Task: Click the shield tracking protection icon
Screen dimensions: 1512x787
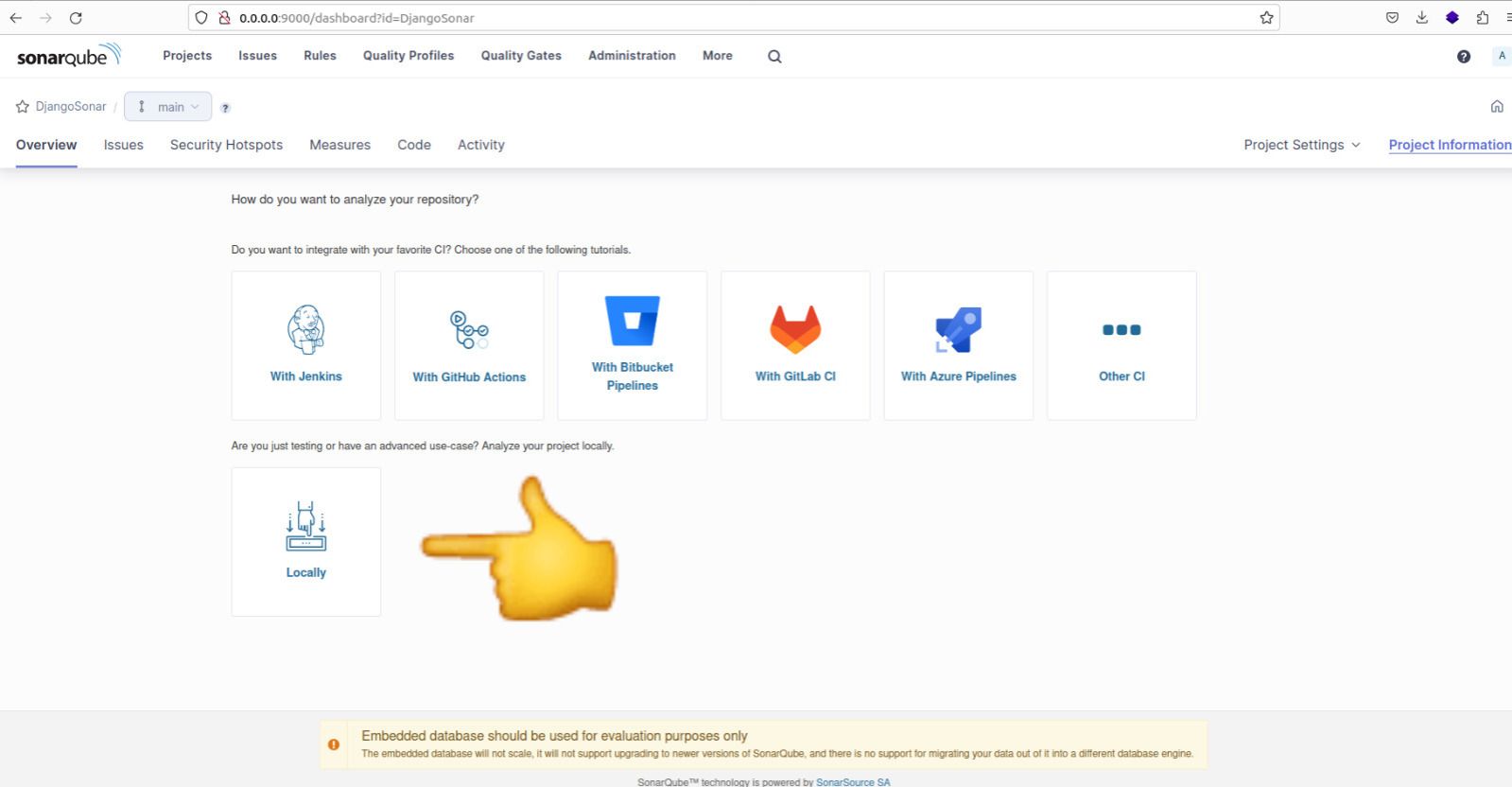Action: [x=201, y=18]
